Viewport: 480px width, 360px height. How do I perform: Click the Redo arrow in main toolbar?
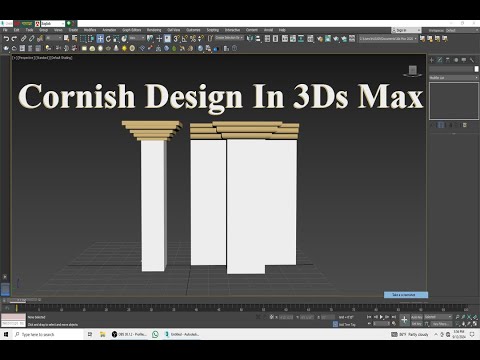14,39
